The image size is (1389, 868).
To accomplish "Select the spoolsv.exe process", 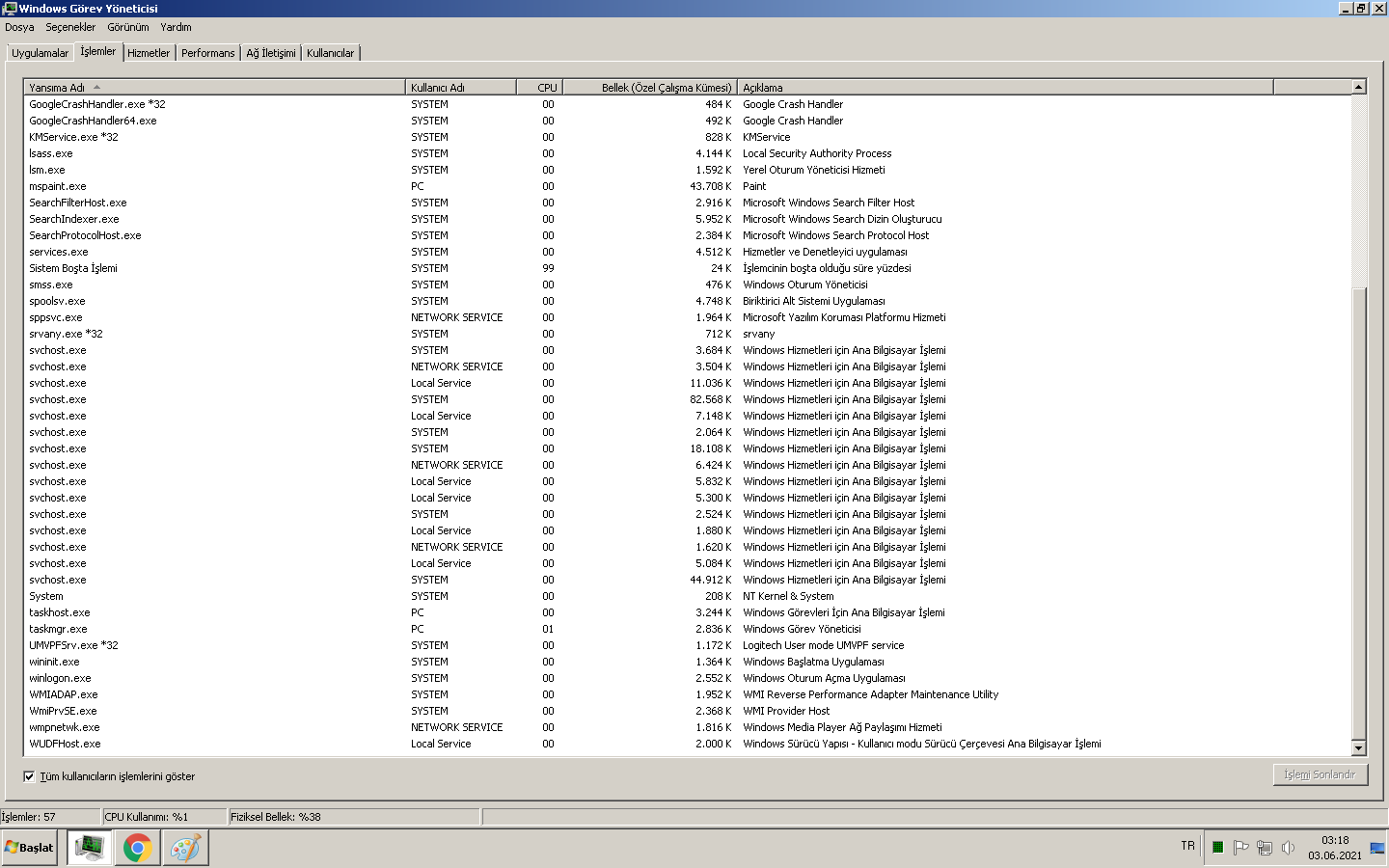I will pos(687,301).
